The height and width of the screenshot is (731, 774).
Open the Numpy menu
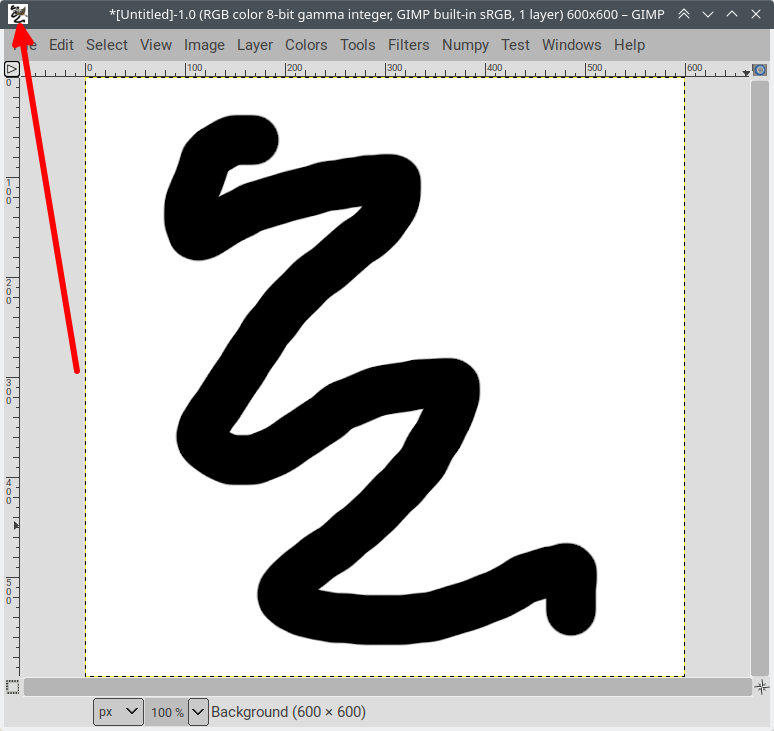[x=465, y=45]
